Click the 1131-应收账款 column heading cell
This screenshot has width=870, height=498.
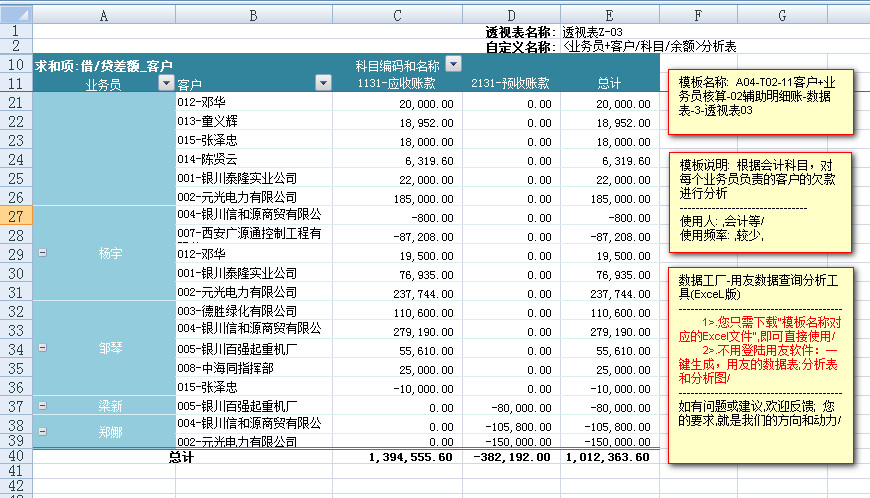pyautogui.click(x=397, y=84)
